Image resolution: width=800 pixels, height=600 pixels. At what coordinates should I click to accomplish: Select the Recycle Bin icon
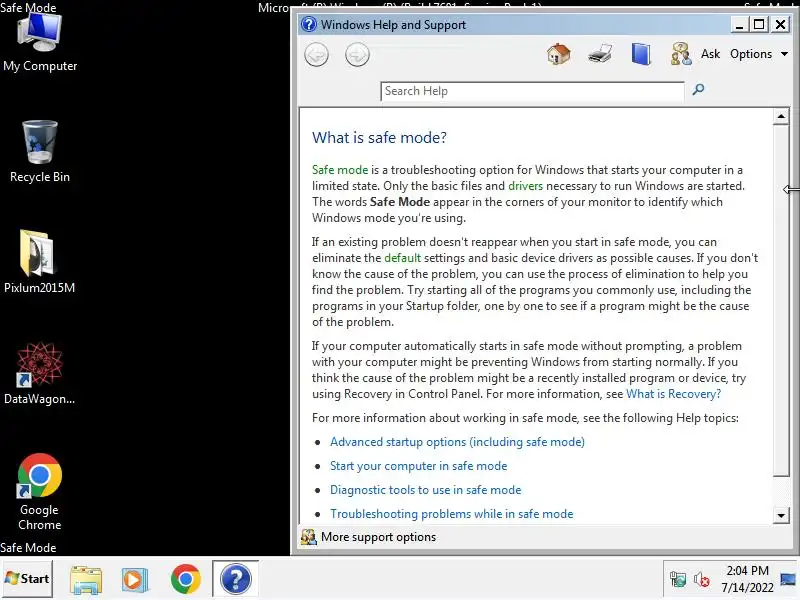click(x=40, y=152)
